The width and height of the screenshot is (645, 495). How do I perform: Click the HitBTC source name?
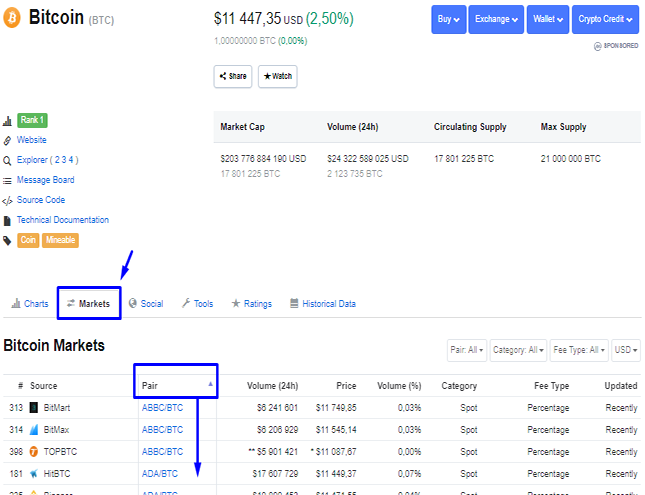point(57,474)
